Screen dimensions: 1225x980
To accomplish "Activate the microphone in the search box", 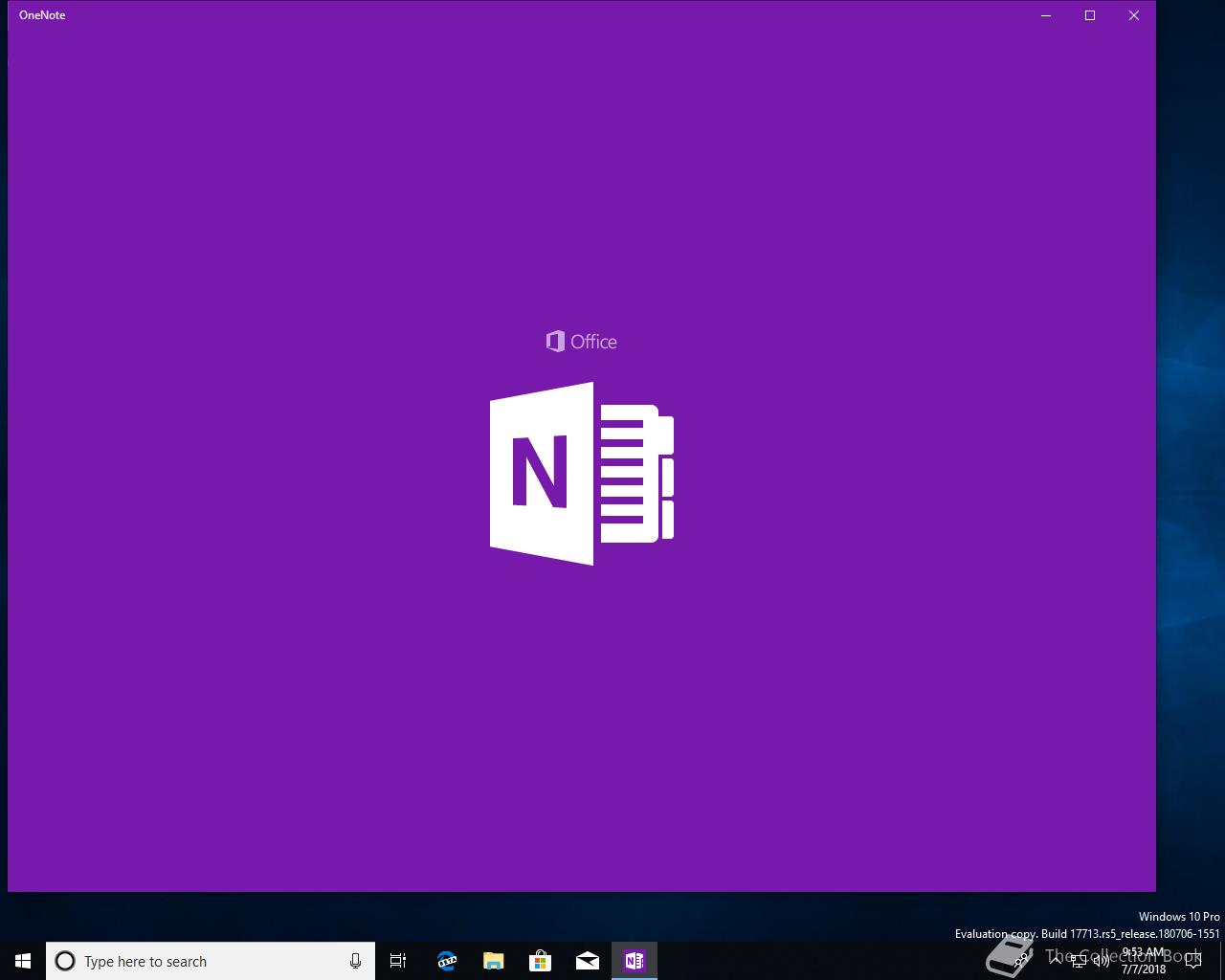I will coord(355,961).
